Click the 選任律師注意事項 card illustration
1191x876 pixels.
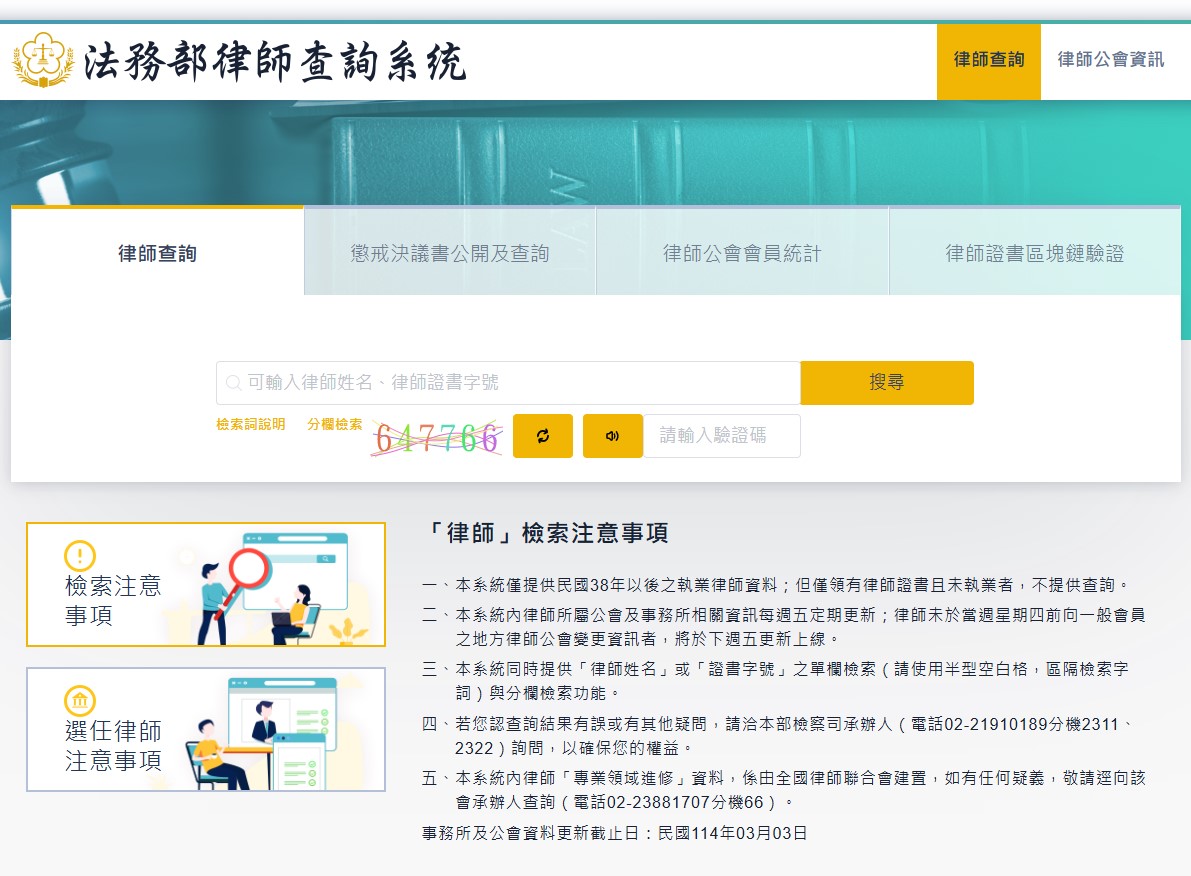pos(270,730)
